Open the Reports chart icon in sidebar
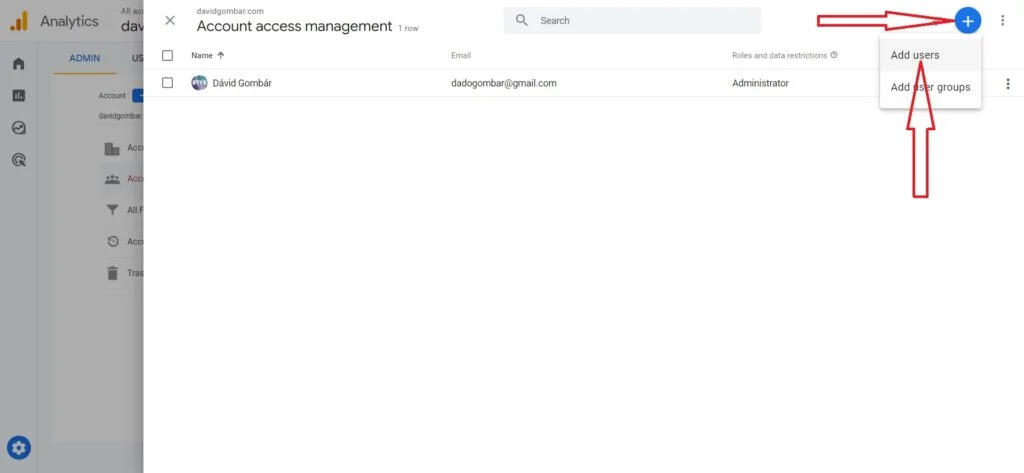 pyautogui.click(x=19, y=96)
